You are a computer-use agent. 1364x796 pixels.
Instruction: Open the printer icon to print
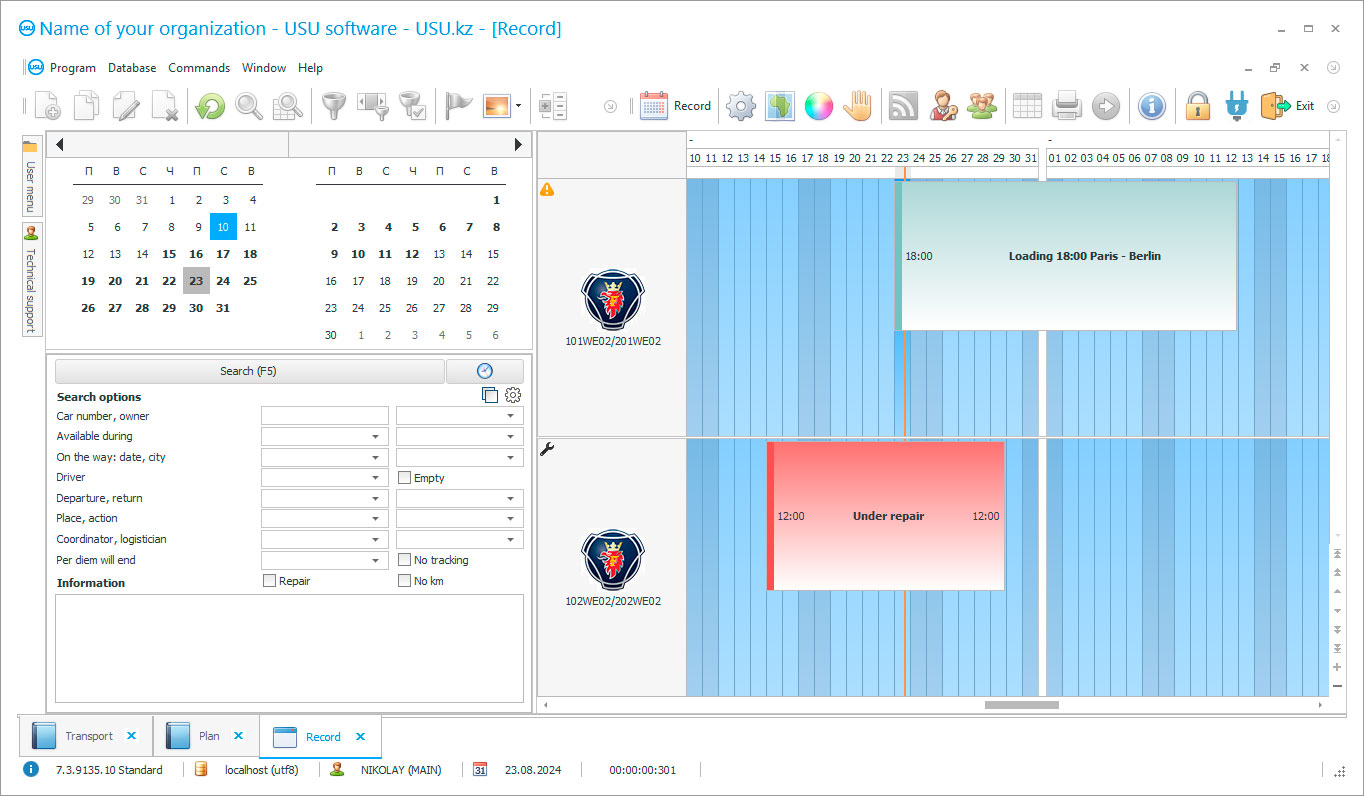[1066, 105]
